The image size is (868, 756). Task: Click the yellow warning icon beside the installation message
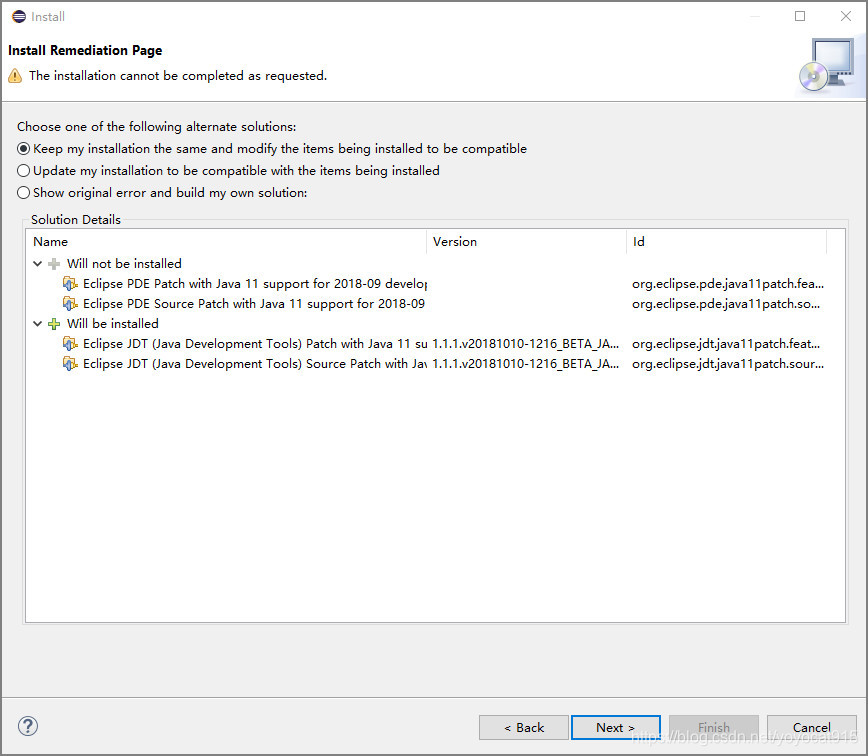coord(15,76)
